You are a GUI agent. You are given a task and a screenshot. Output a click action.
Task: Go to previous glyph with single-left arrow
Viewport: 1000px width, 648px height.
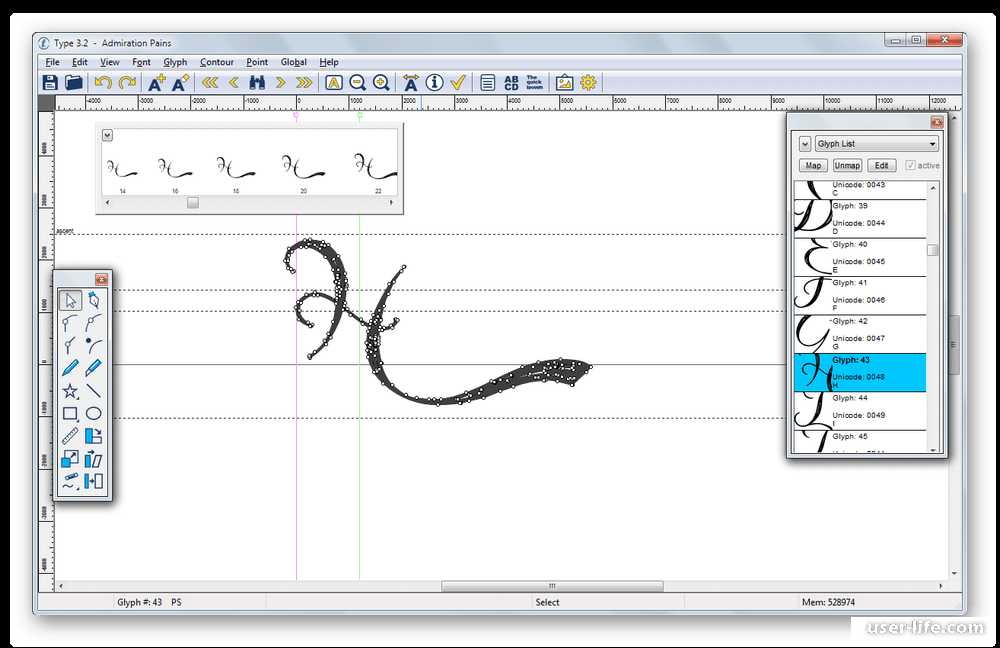pos(233,82)
